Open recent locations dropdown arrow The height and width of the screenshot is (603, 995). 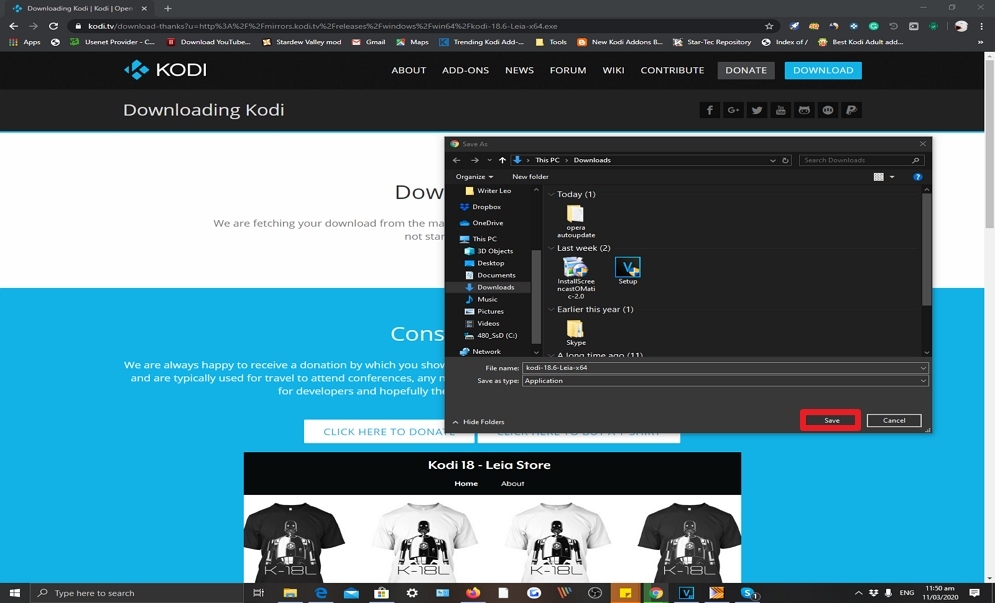click(489, 160)
